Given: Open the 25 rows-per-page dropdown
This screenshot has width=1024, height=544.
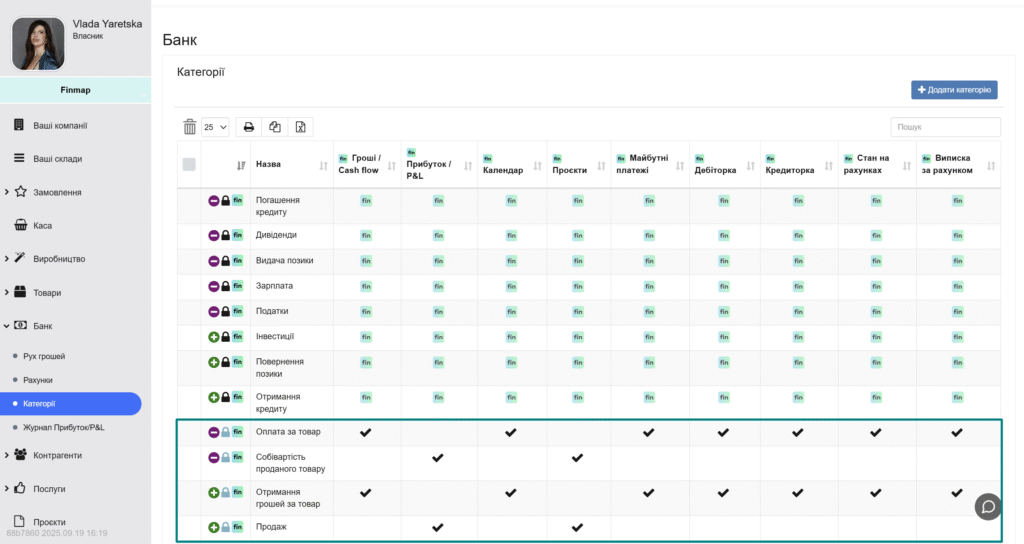Looking at the screenshot, I should click(215, 127).
